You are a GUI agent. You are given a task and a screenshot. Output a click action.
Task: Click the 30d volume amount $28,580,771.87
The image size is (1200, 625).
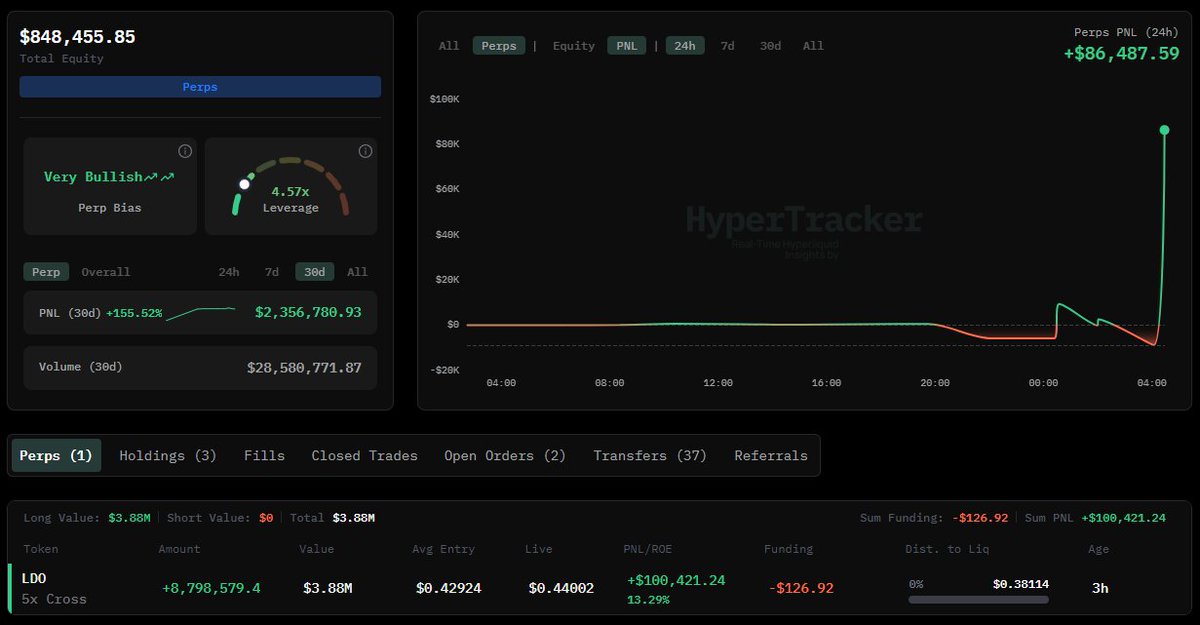click(x=304, y=368)
